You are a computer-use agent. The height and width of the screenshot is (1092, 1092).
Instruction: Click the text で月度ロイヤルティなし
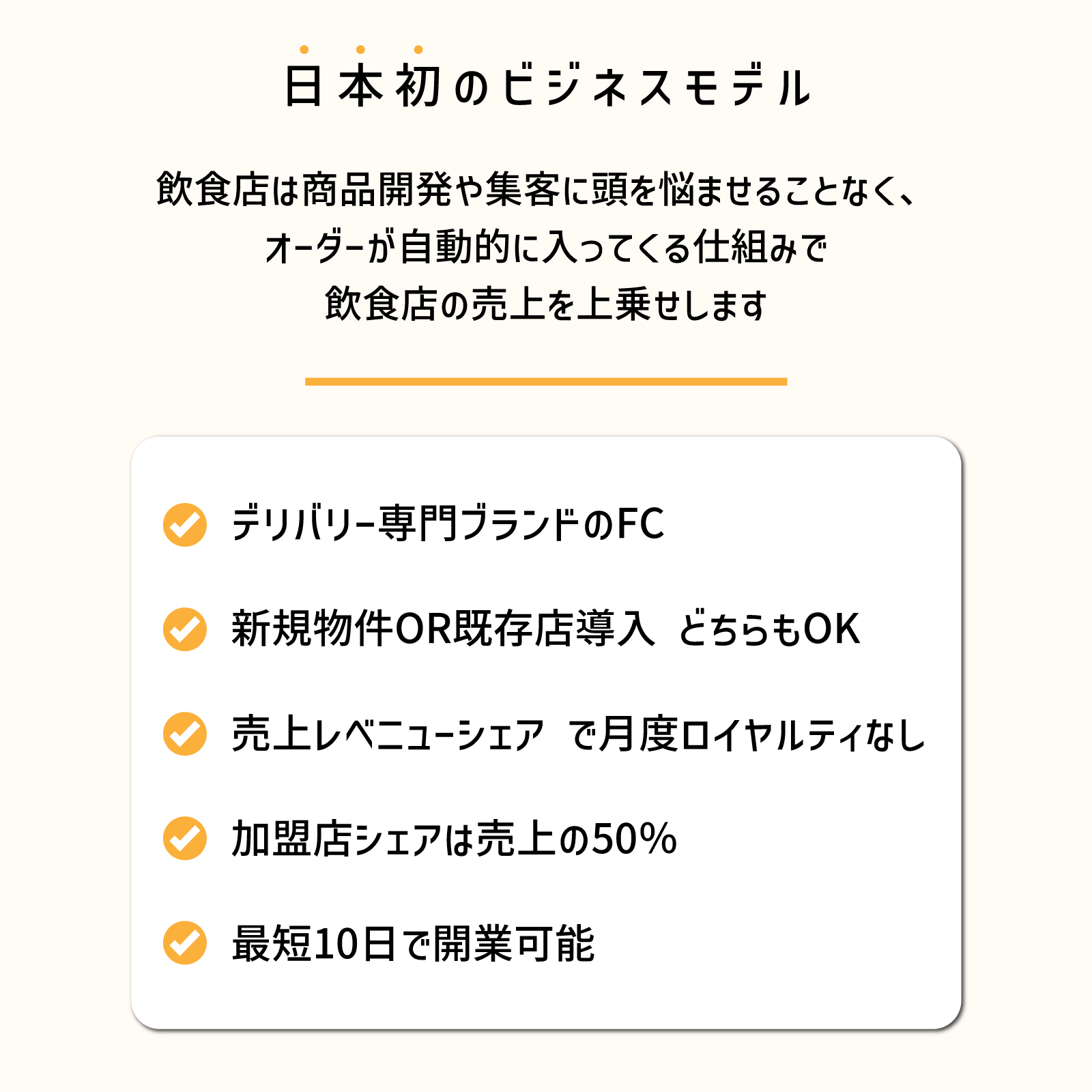(747, 734)
